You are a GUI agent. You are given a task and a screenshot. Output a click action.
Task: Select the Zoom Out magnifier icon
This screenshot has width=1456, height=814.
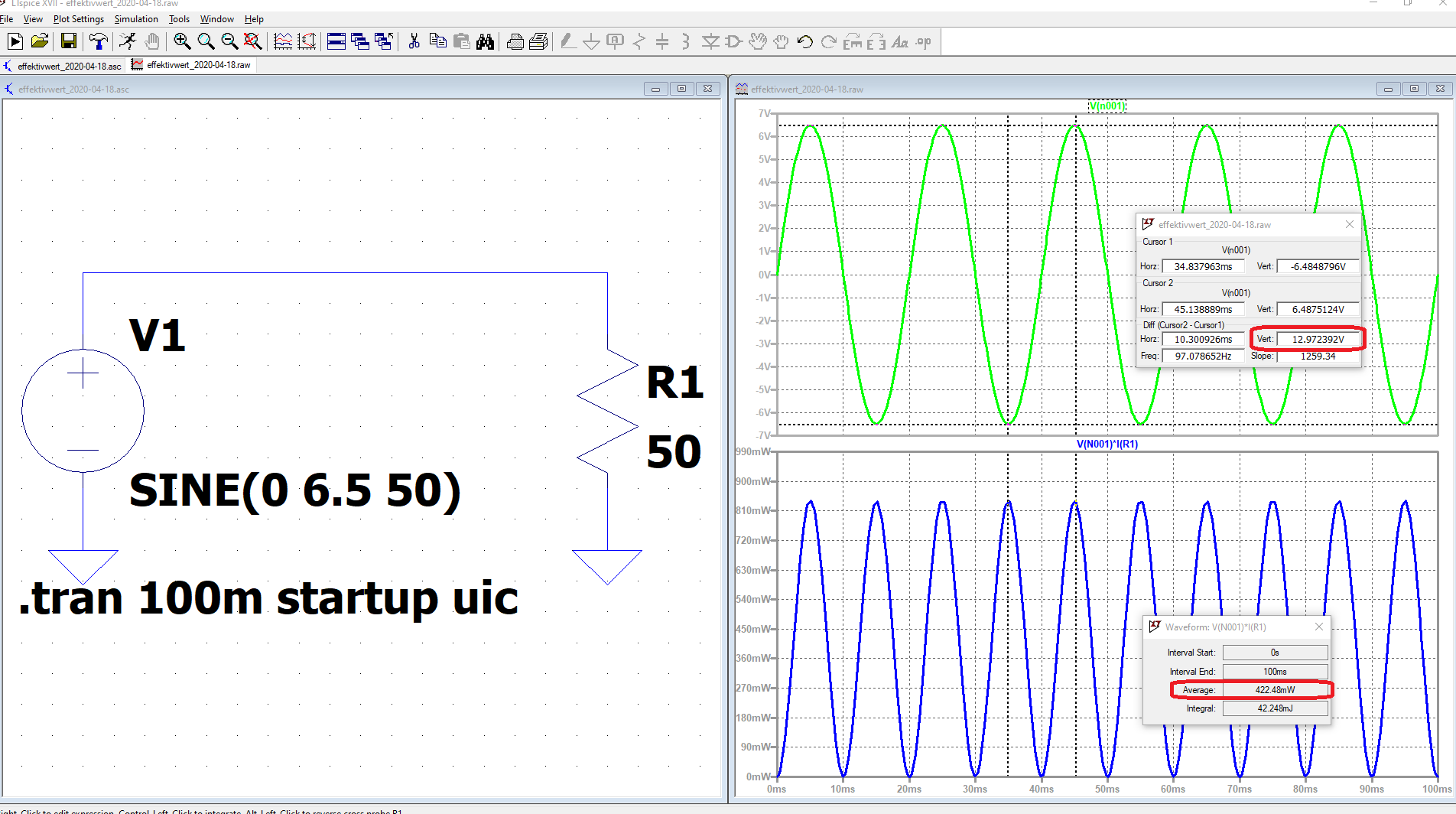point(229,41)
